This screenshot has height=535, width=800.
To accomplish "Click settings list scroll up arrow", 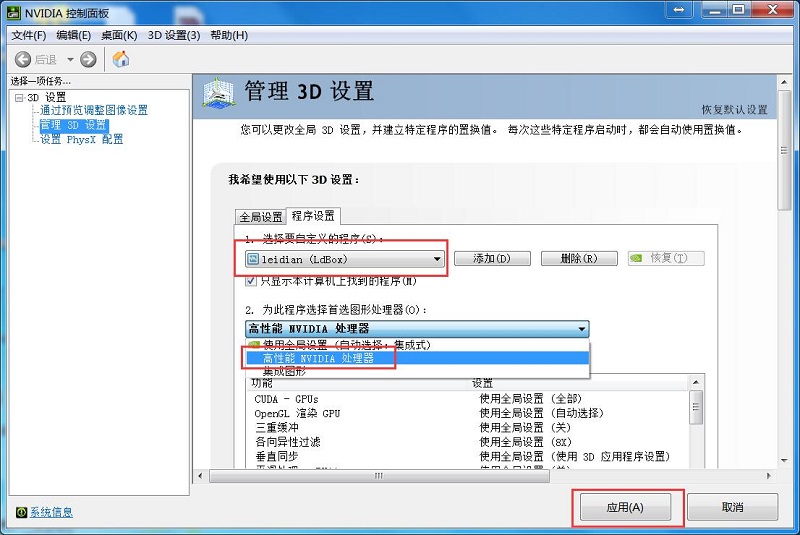I will coord(696,382).
